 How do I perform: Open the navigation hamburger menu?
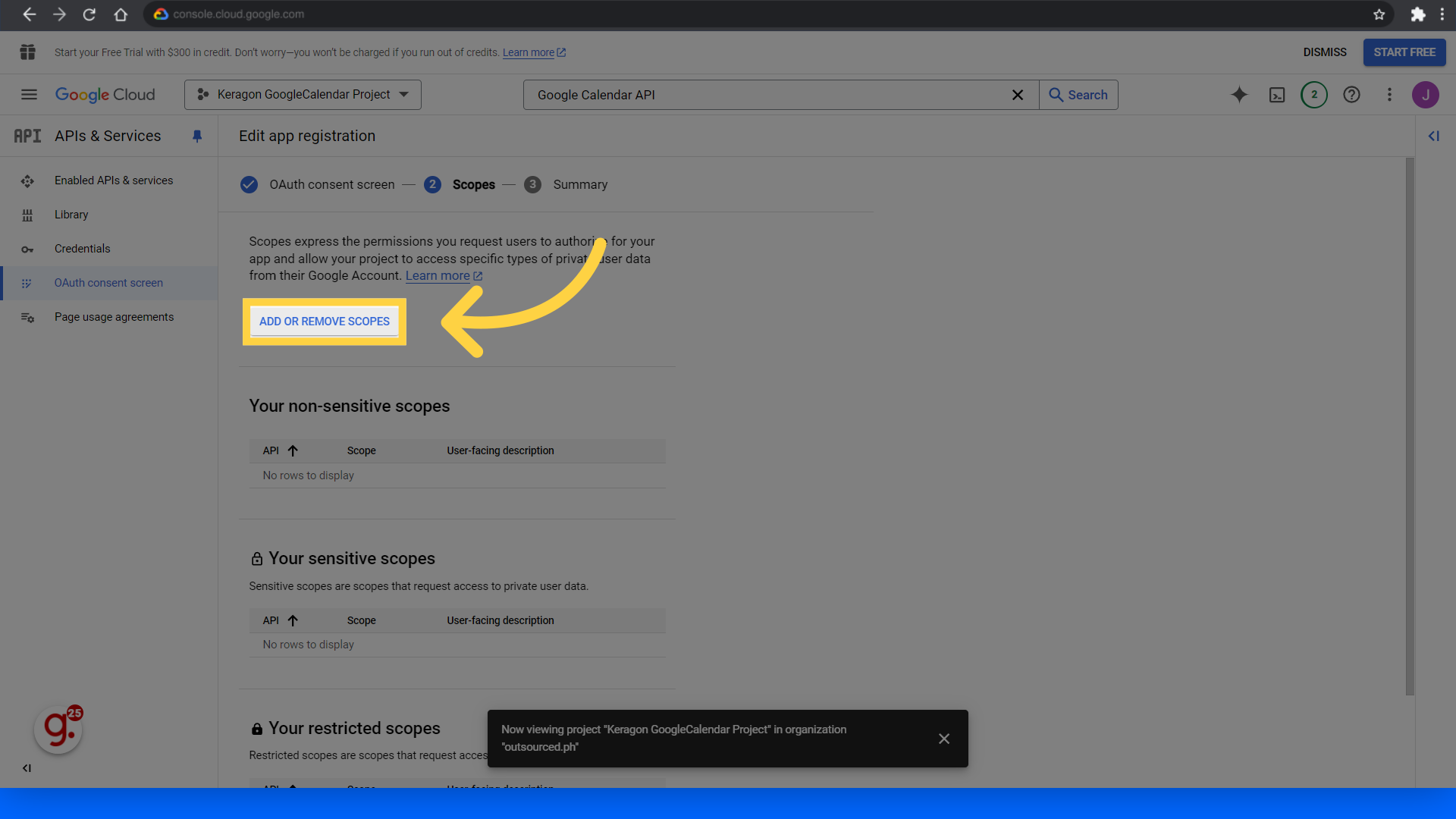click(x=29, y=94)
